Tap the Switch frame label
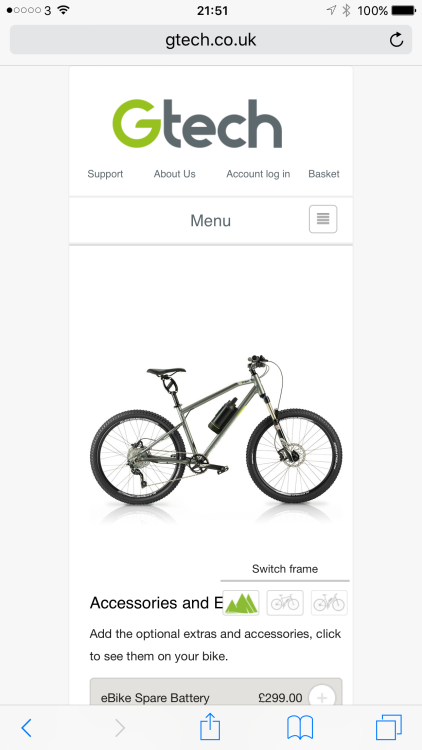The image size is (422, 750). pos(285,569)
